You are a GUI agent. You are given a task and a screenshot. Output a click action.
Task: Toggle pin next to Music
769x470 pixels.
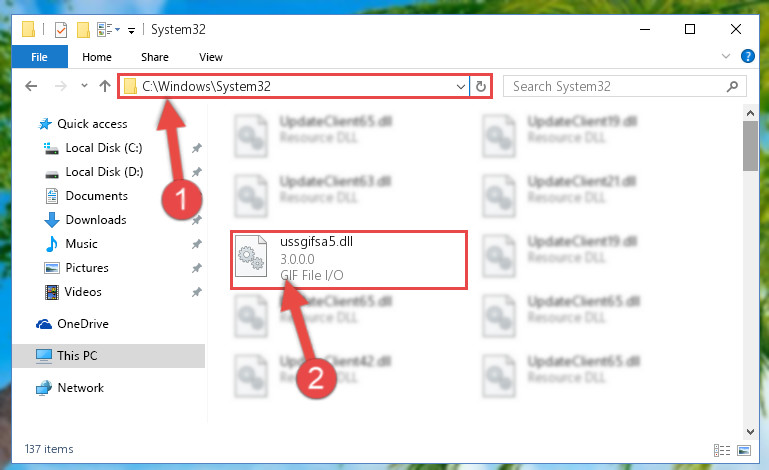(197, 244)
